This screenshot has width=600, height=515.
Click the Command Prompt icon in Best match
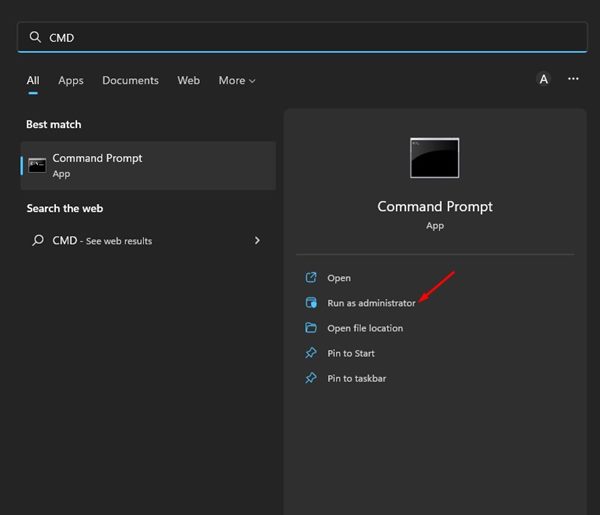[x=37, y=165]
